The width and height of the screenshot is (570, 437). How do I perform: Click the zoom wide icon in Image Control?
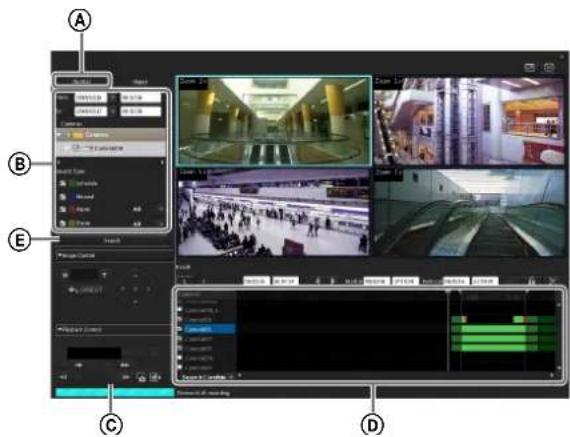[x=65, y=275]
